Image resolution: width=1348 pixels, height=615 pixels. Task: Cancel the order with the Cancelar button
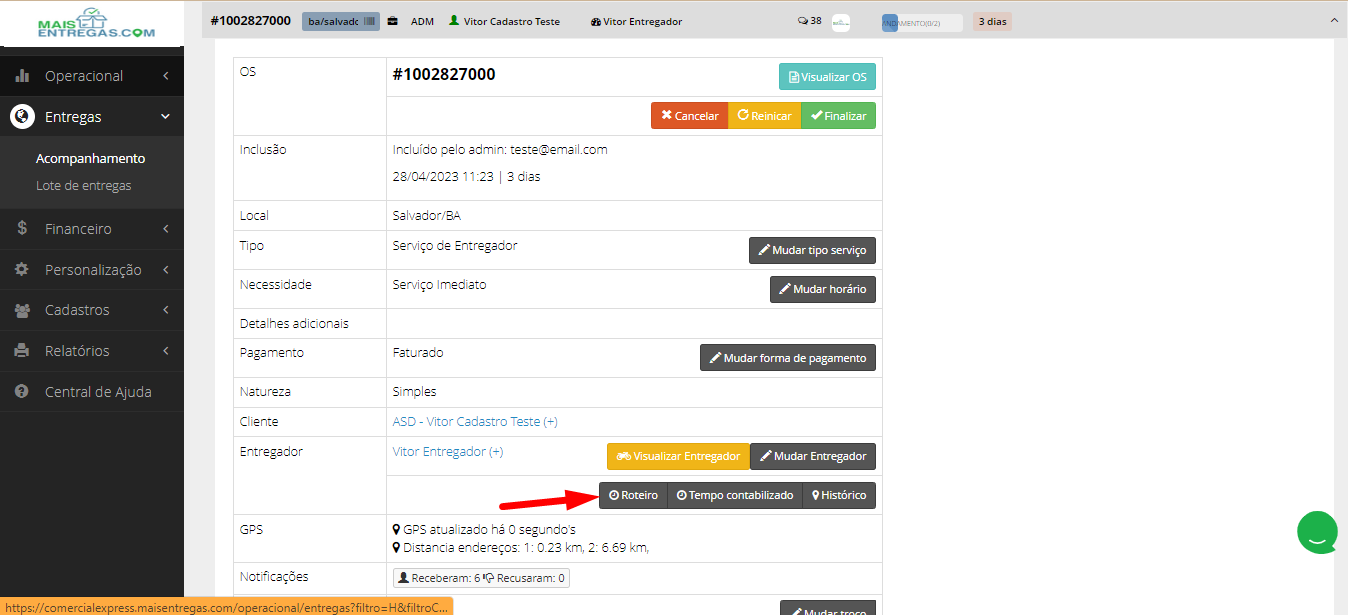(690, 116)
